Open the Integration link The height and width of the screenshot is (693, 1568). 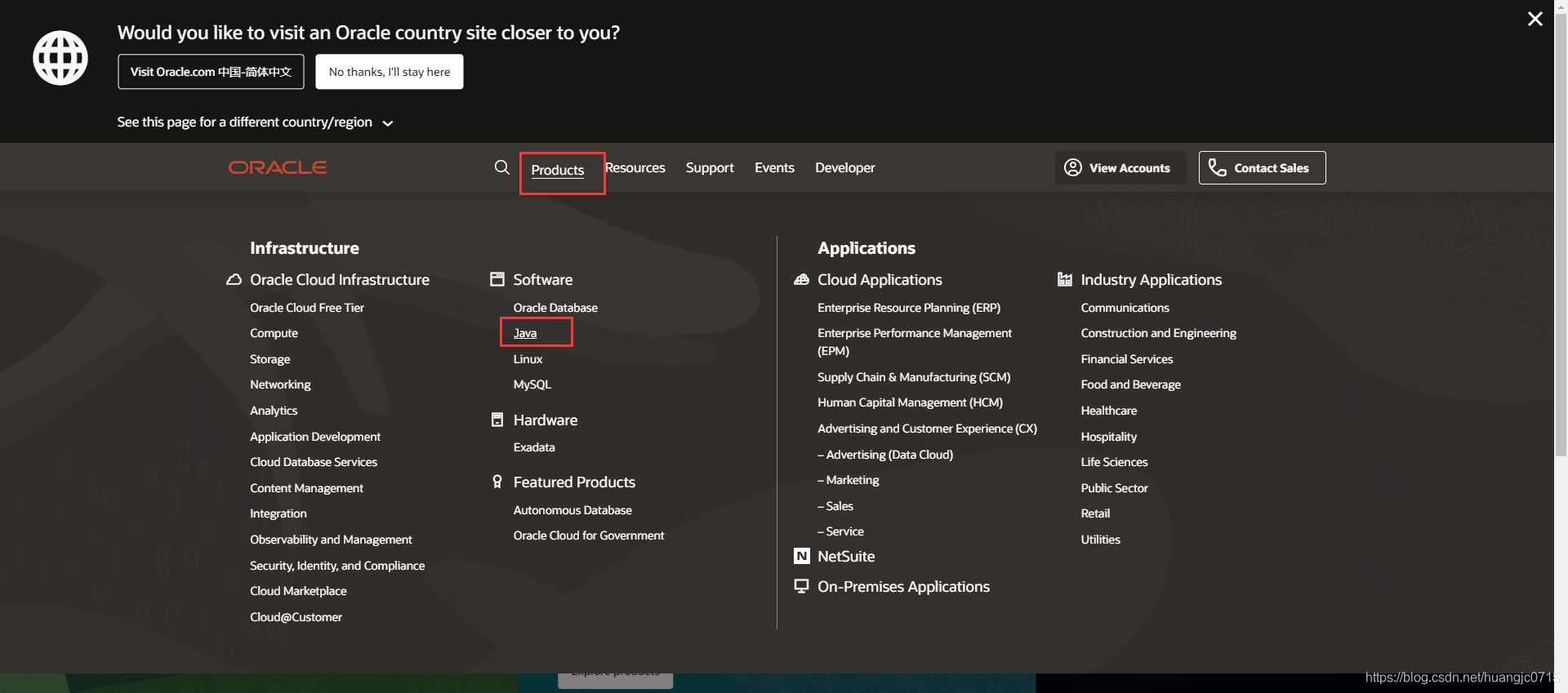pos(278,513)
